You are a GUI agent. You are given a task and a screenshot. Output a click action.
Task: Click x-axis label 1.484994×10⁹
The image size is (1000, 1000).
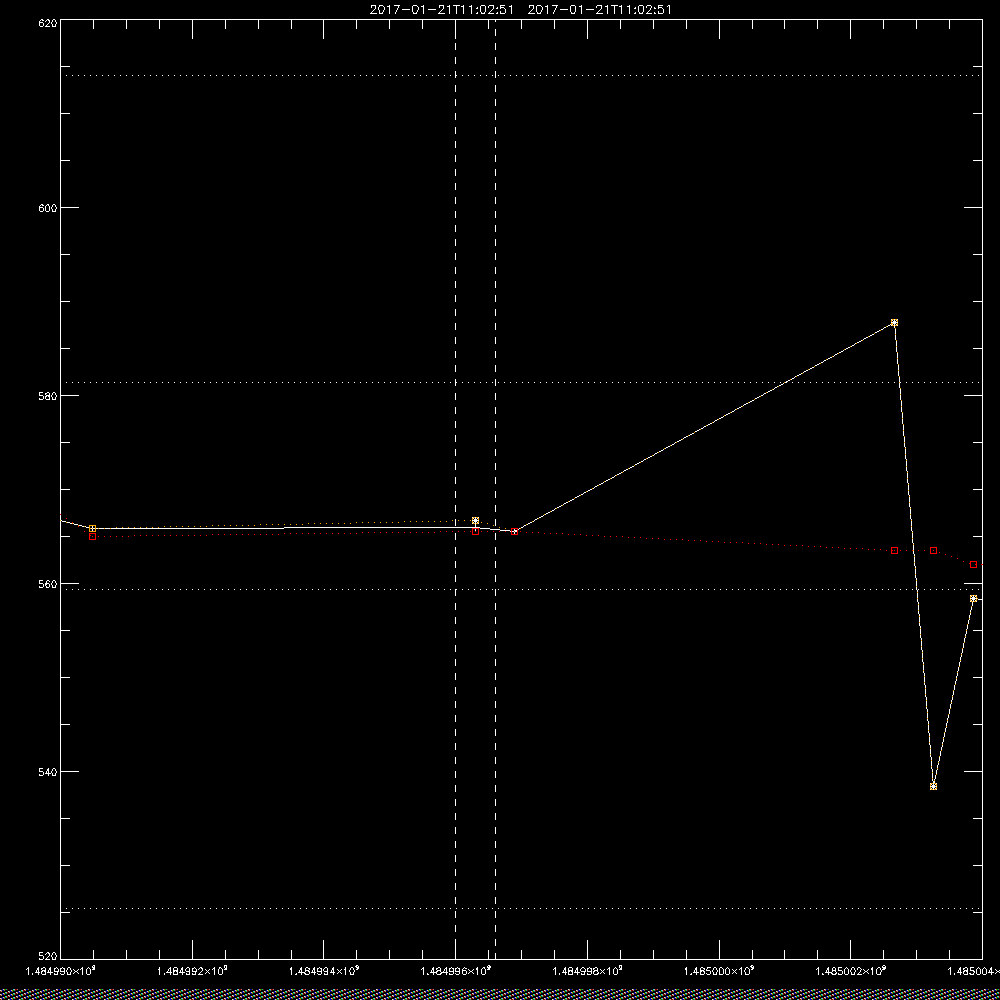[324, 971]
